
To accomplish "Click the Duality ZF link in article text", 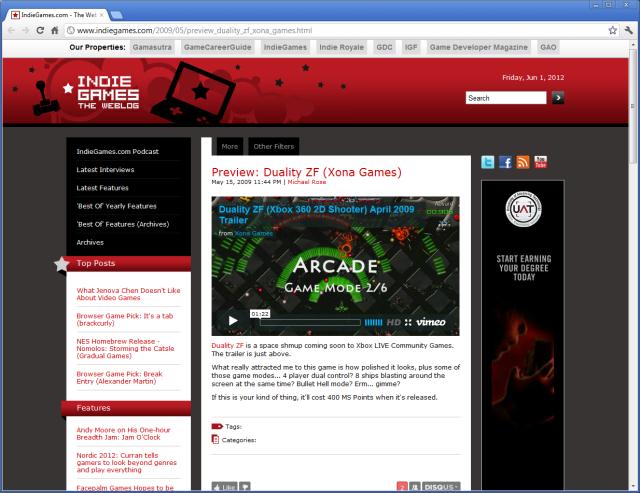I will click(x=227, y=345).
